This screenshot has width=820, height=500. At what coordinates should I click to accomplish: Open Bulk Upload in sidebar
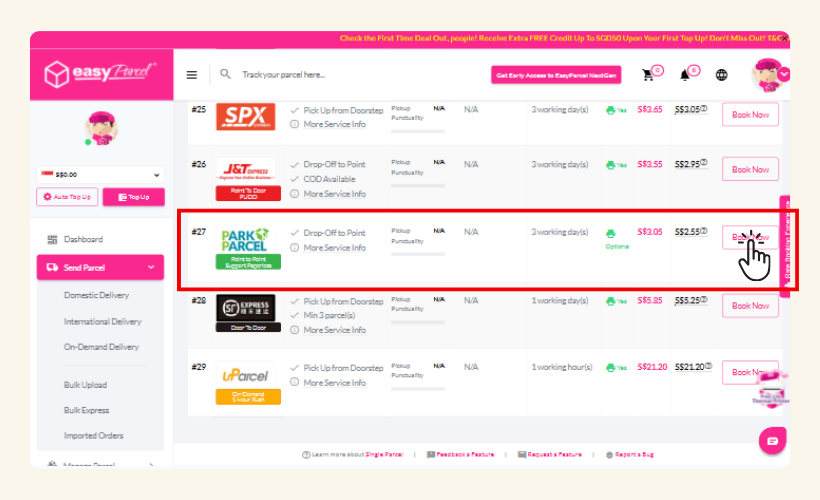pyautogui.click(x=85, y=385)
